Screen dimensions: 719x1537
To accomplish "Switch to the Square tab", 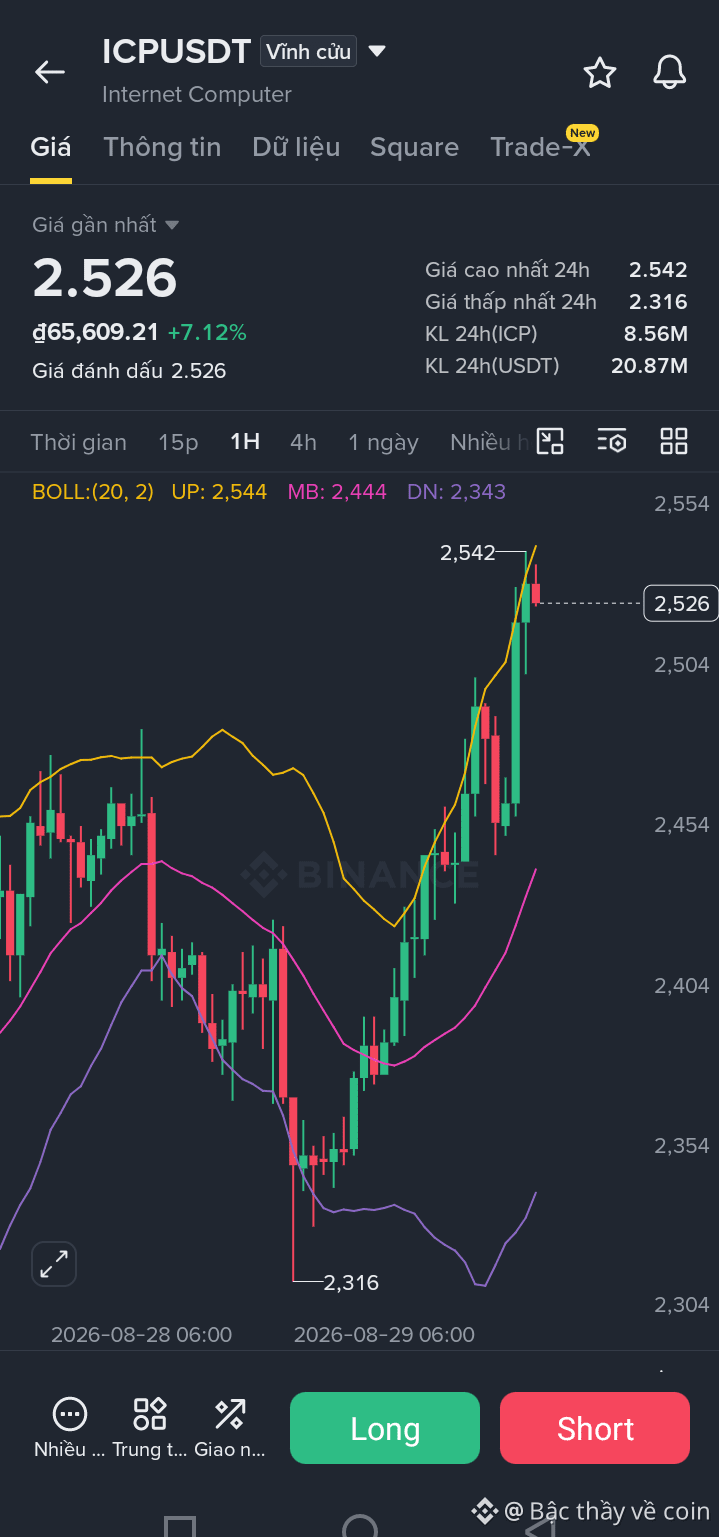I will [x=414, y=147].
